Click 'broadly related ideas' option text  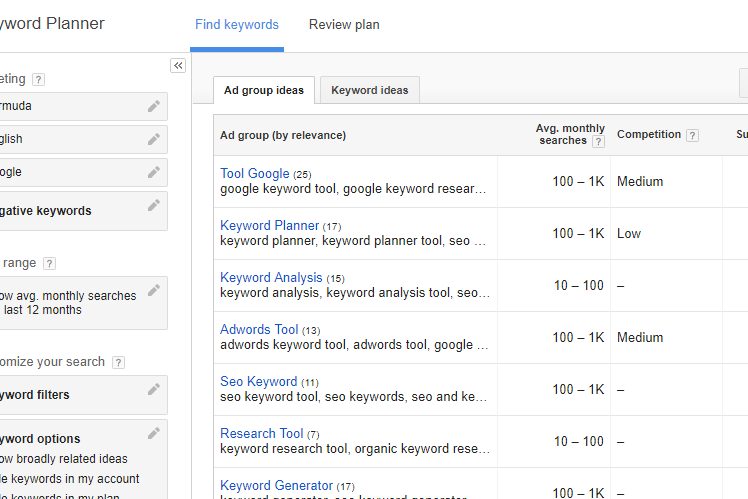(x=72, y=459)
